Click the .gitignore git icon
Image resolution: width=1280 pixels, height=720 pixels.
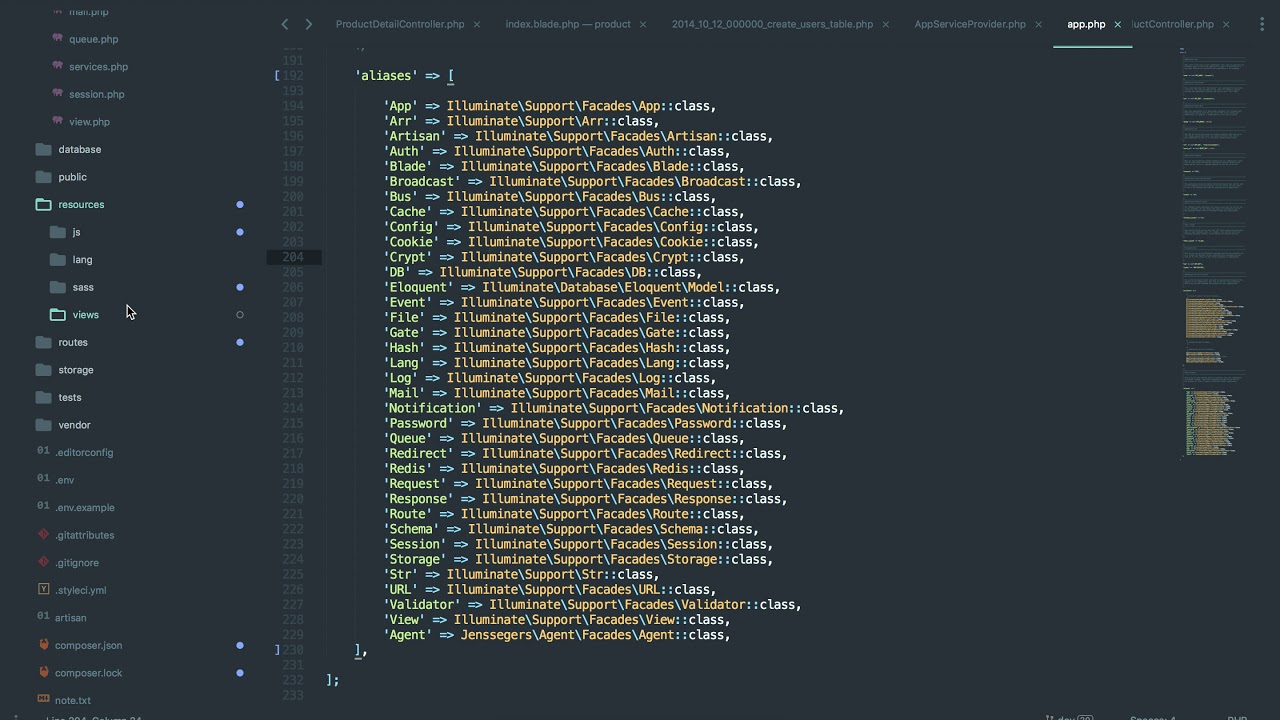coord(43,562)
